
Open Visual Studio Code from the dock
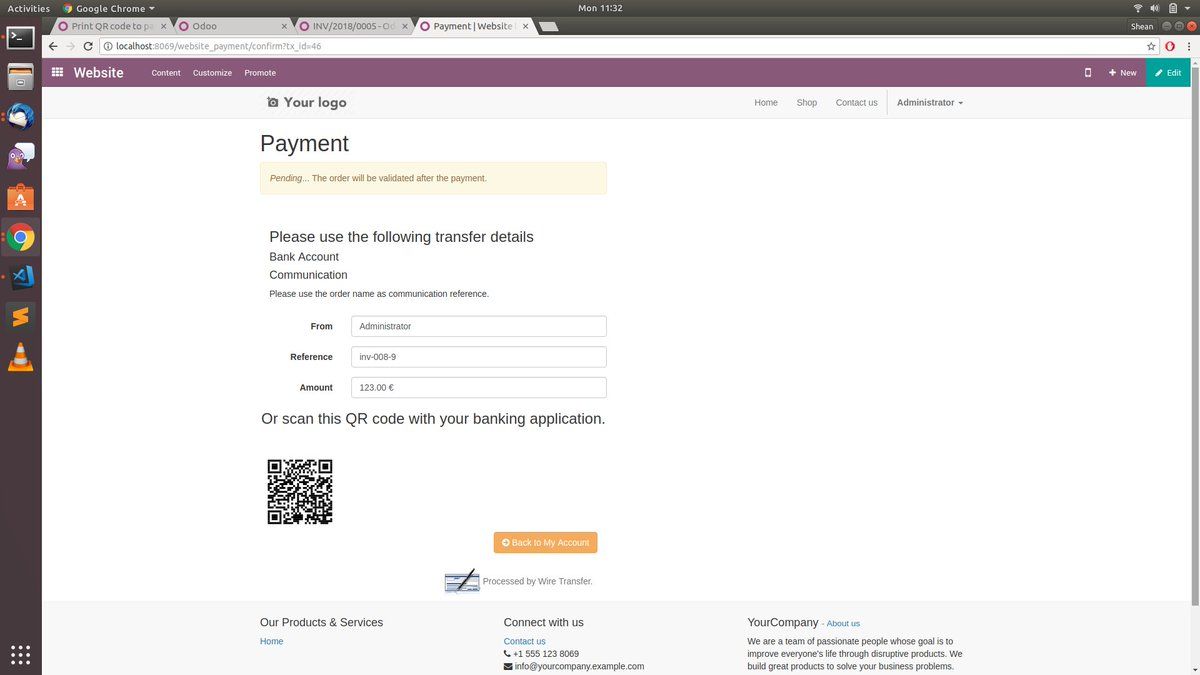pyautogui.click(x=21, y=277)
